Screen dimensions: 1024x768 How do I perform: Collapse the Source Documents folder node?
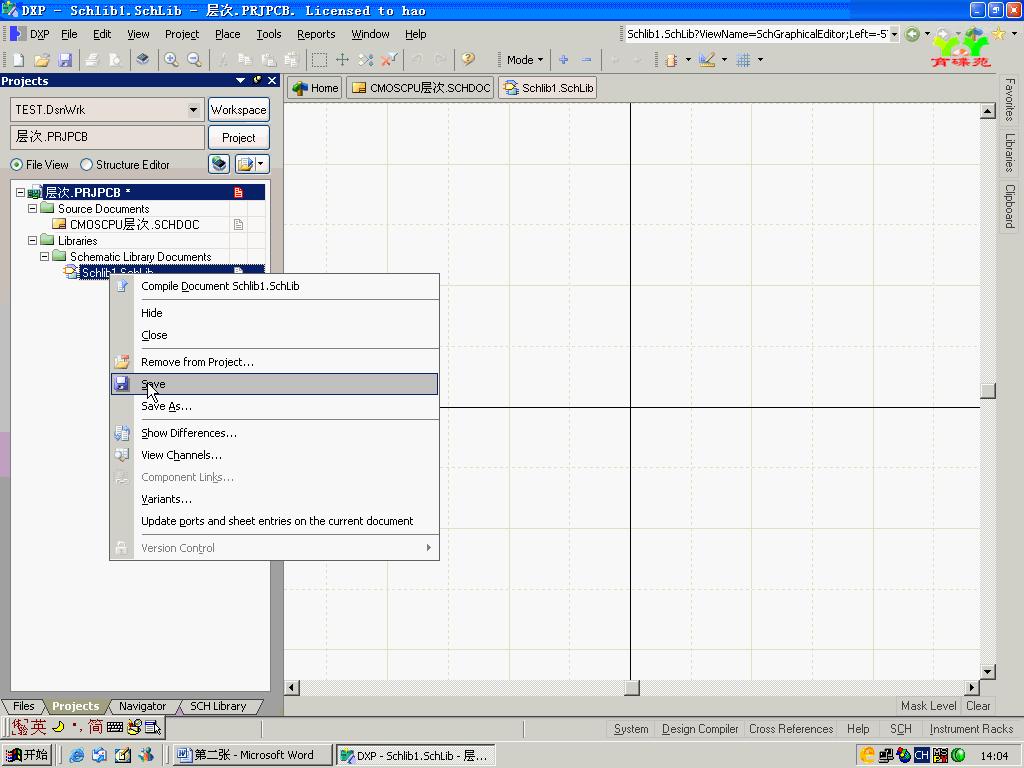(32, 209)
